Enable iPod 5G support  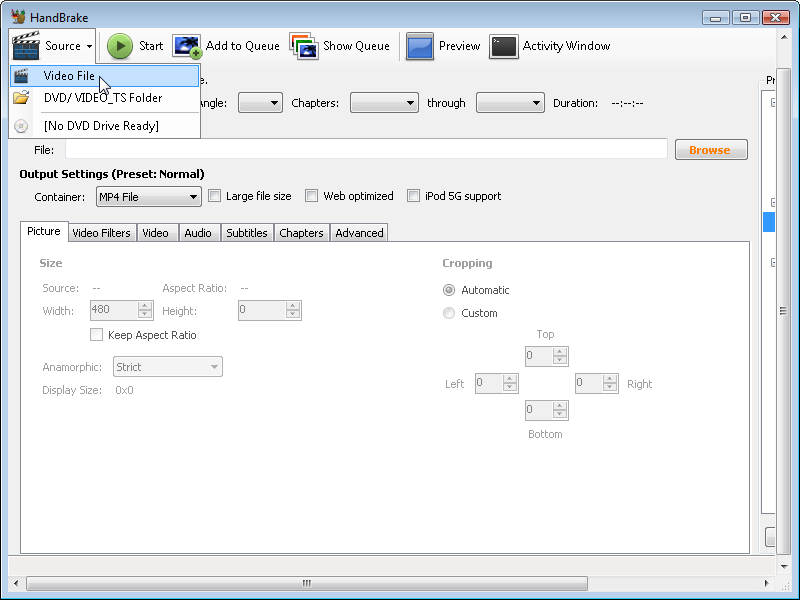click(x=414, y=195)
